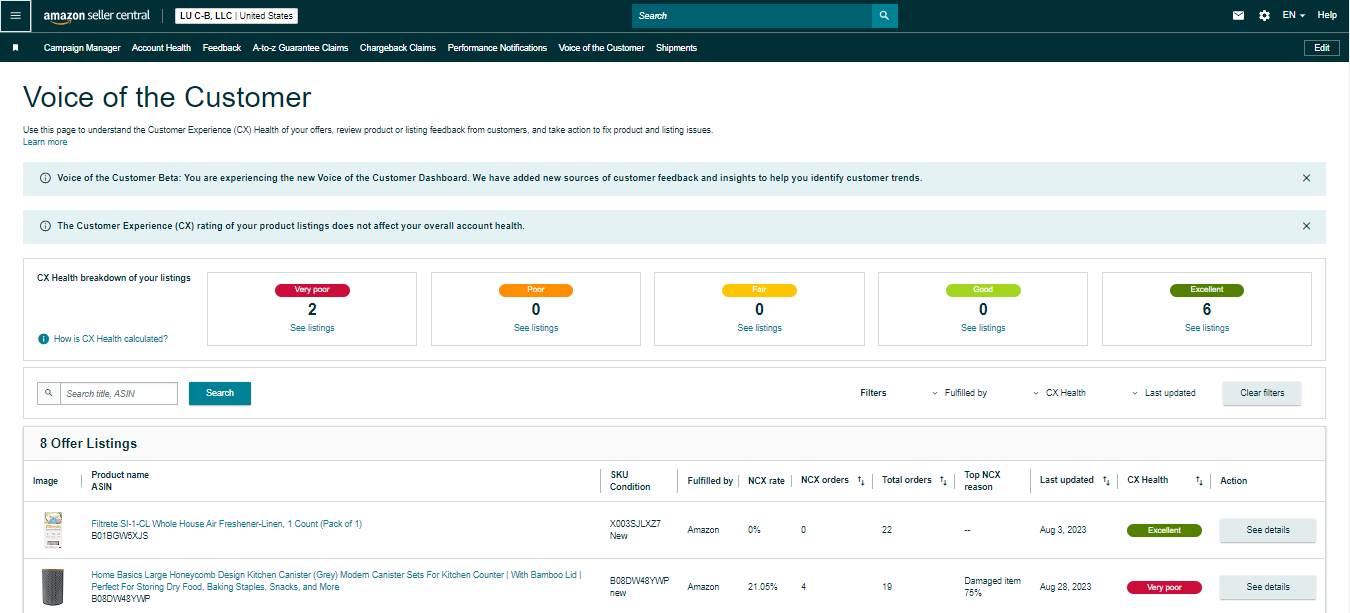Click the magnifier search button in header

(x=884, y=16)
